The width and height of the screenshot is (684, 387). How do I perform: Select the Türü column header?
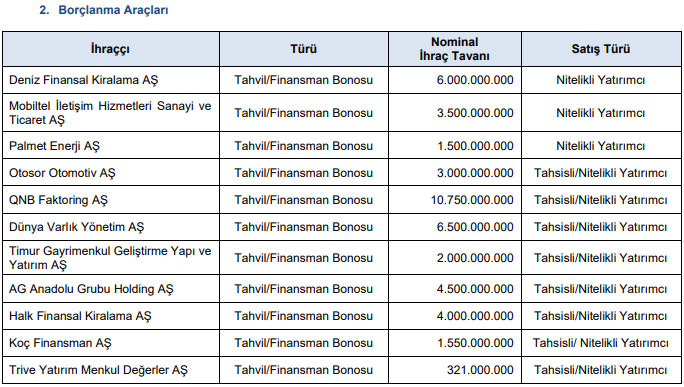click(304, 49)
